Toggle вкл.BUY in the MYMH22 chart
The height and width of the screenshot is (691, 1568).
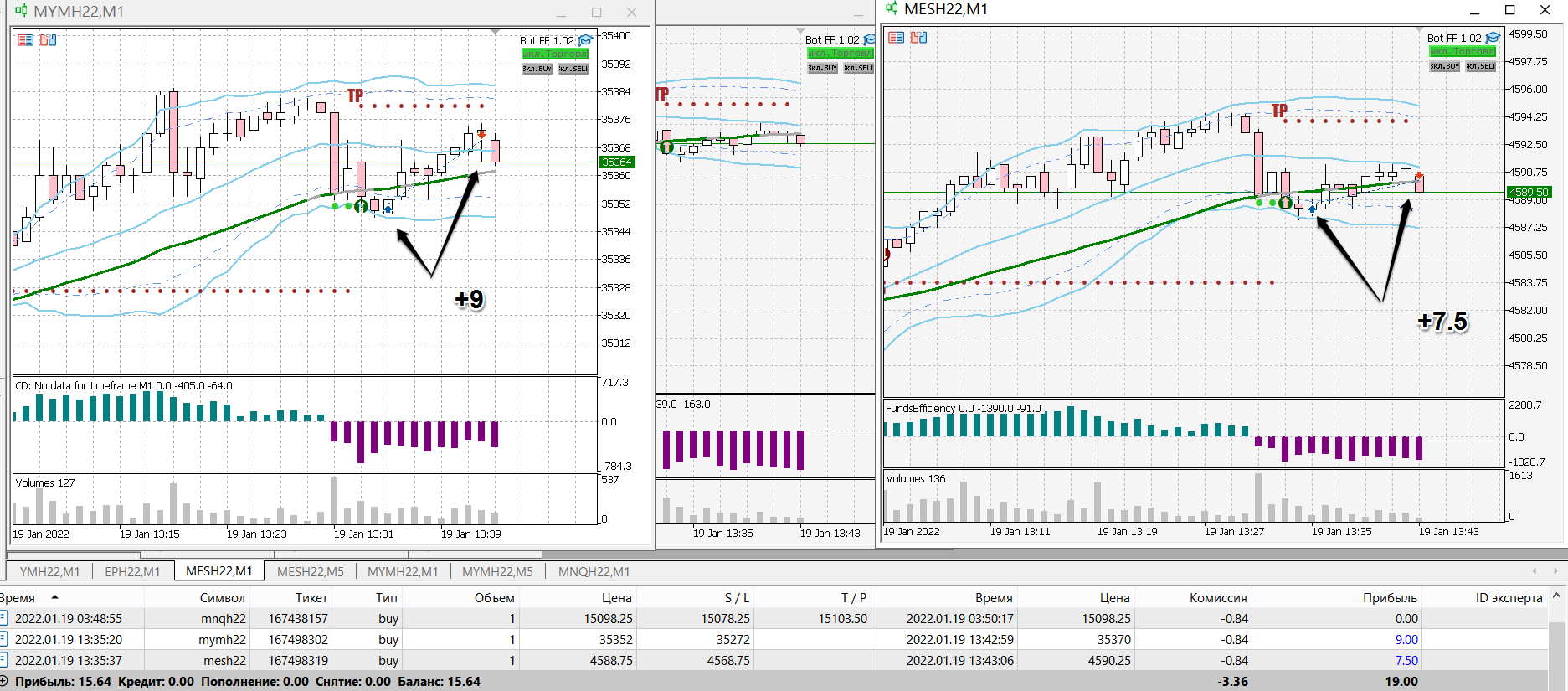click(x=537, y=69)
